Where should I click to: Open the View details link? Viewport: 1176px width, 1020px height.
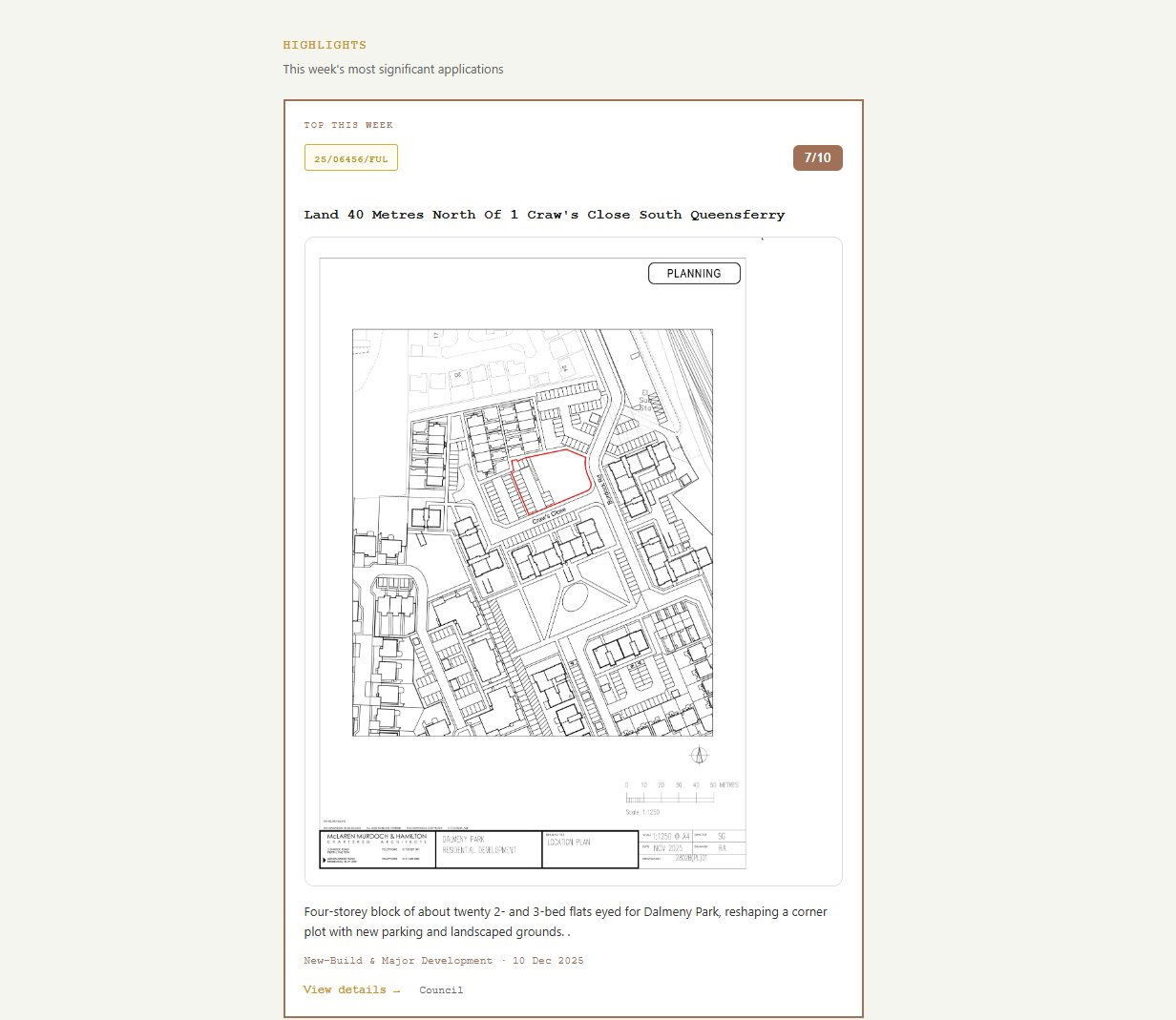tap(351, 989)
